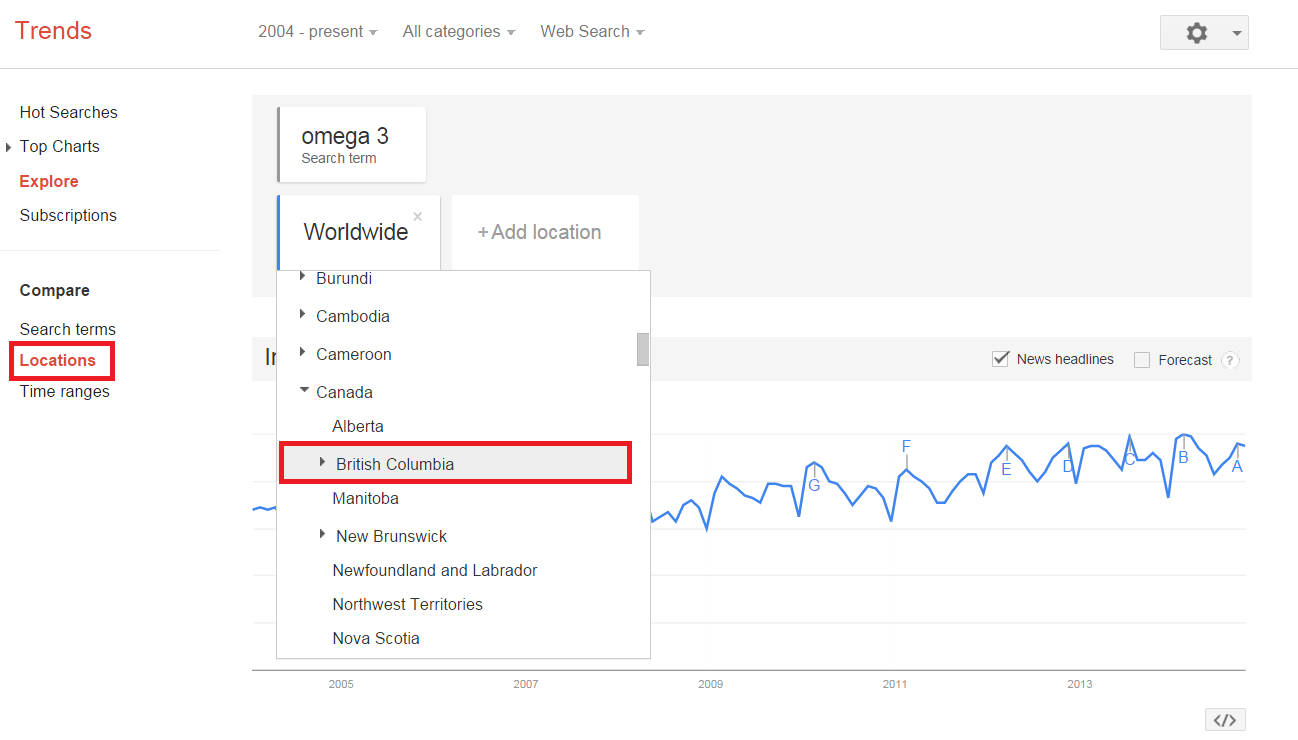This screenshot has height=740, width=1298.
Task: Compare by Time ranges
Action: [x=64, y=391]
